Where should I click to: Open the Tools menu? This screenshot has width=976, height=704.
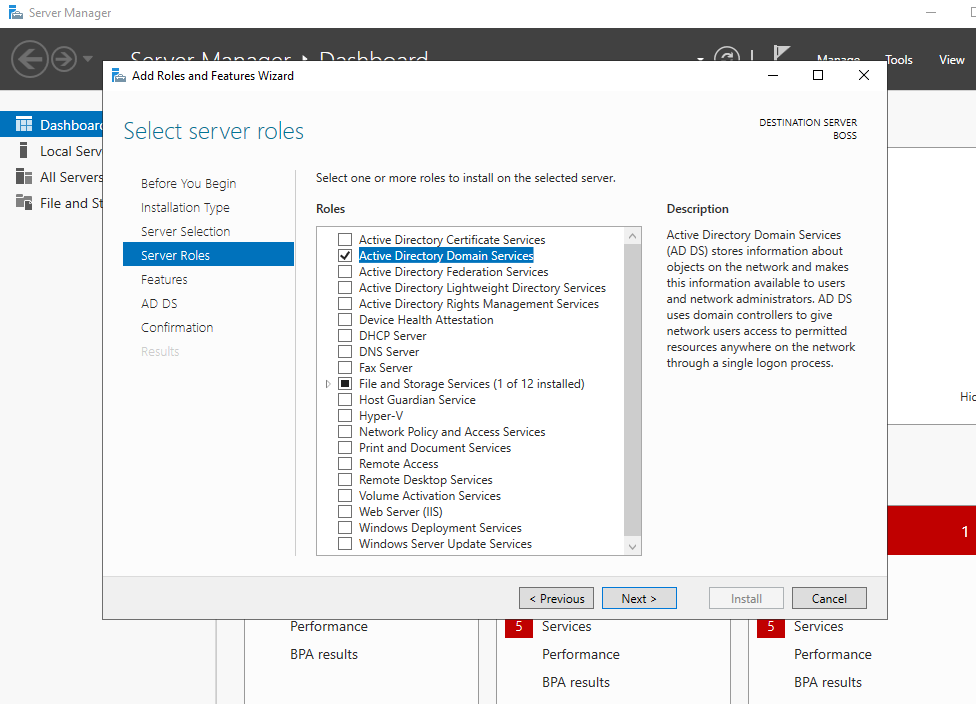click(898, 60)
